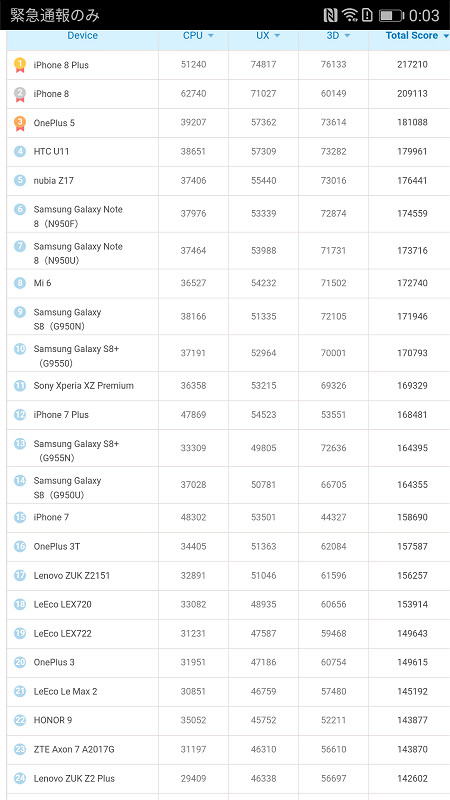Tap the SIM alert icon in status bar
The image size is (450, 800).
coord(367,15)
